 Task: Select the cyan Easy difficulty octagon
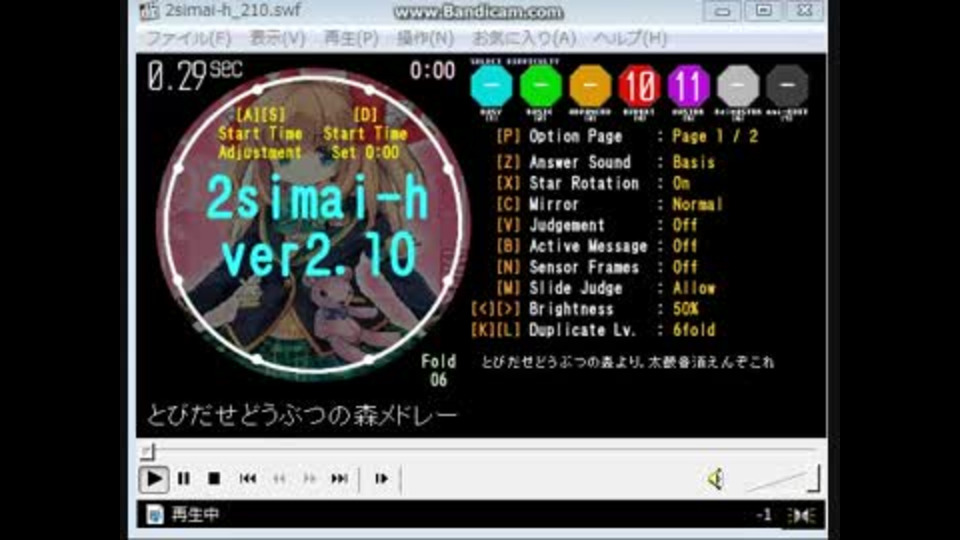pyautogui.click(x=491, y=86)
